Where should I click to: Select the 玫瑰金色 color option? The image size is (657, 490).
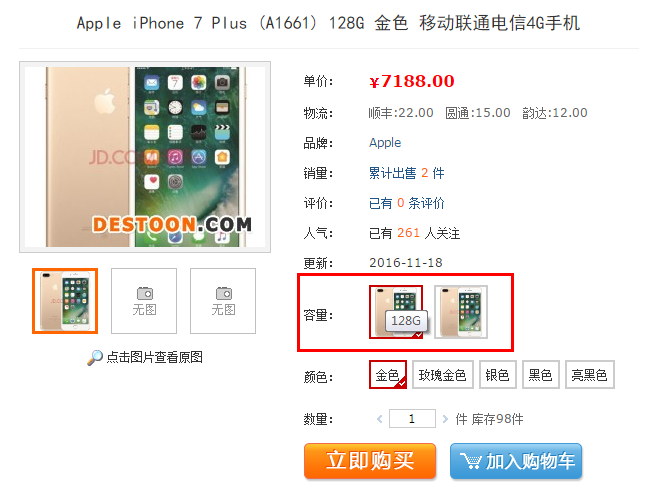point(442,375)
